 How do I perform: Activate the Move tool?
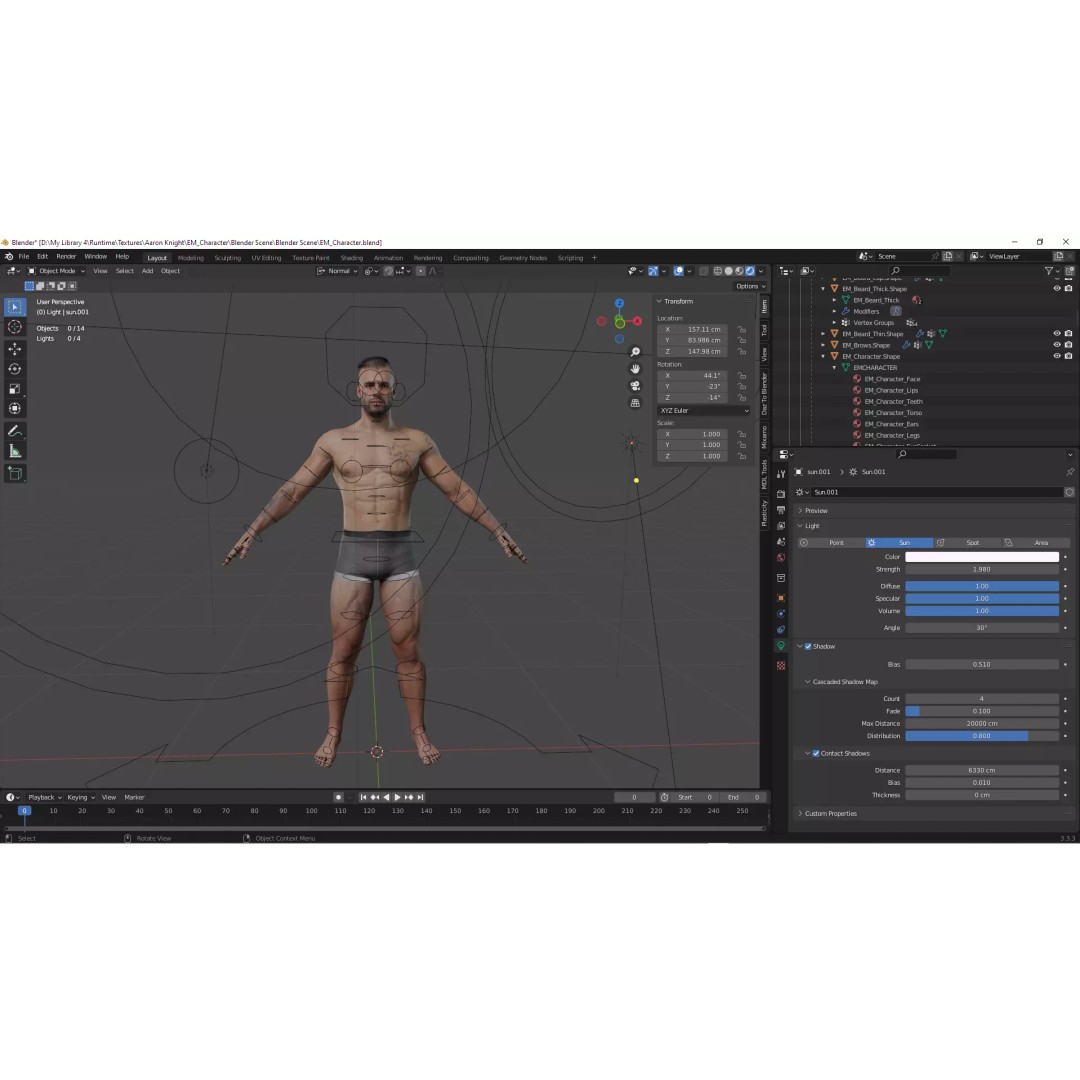point(14,349)
